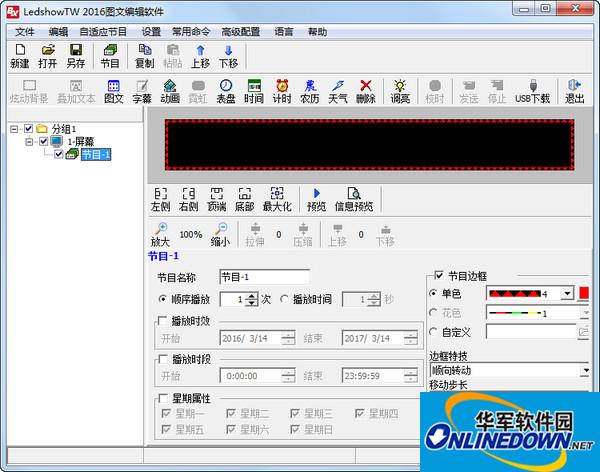Click the 另存 save-as icon
This screenshot has height=472, width=600.
[76, 56]
